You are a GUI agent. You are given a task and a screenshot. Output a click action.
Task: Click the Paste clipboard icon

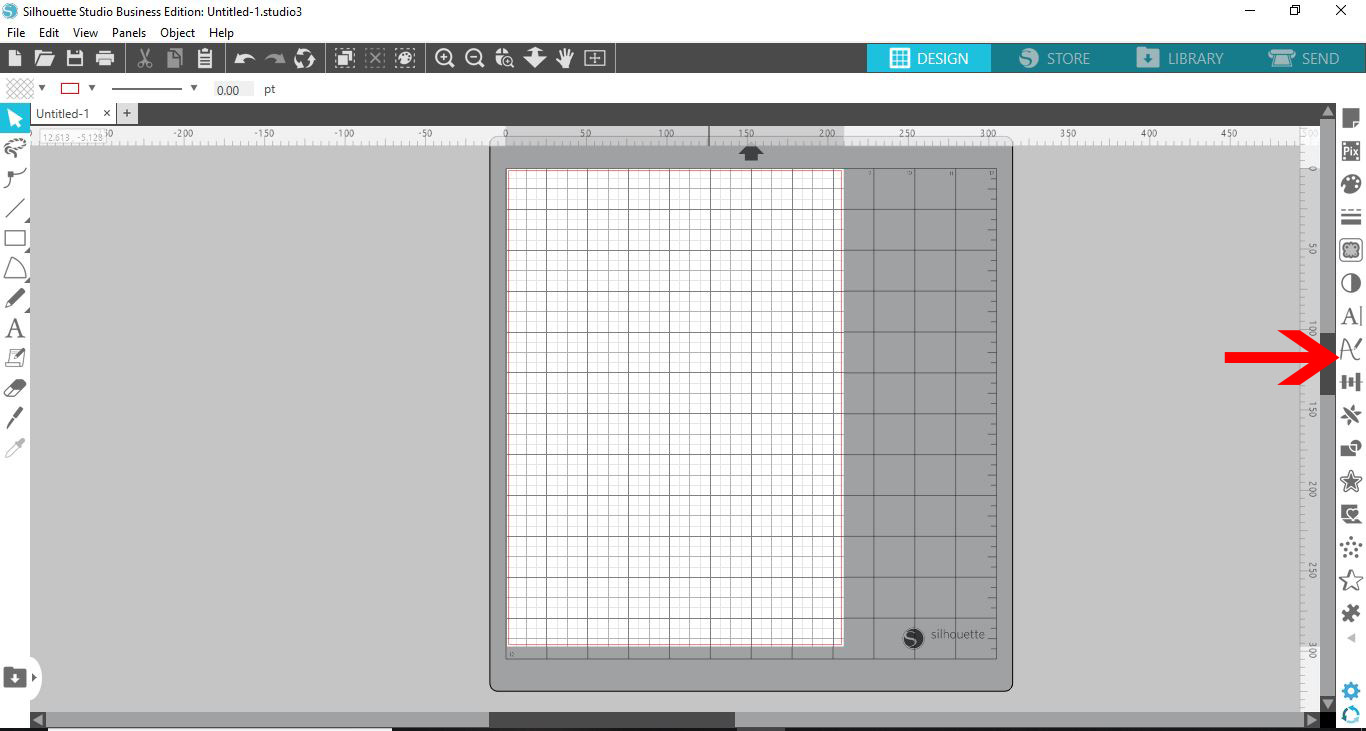pos(205,58)
